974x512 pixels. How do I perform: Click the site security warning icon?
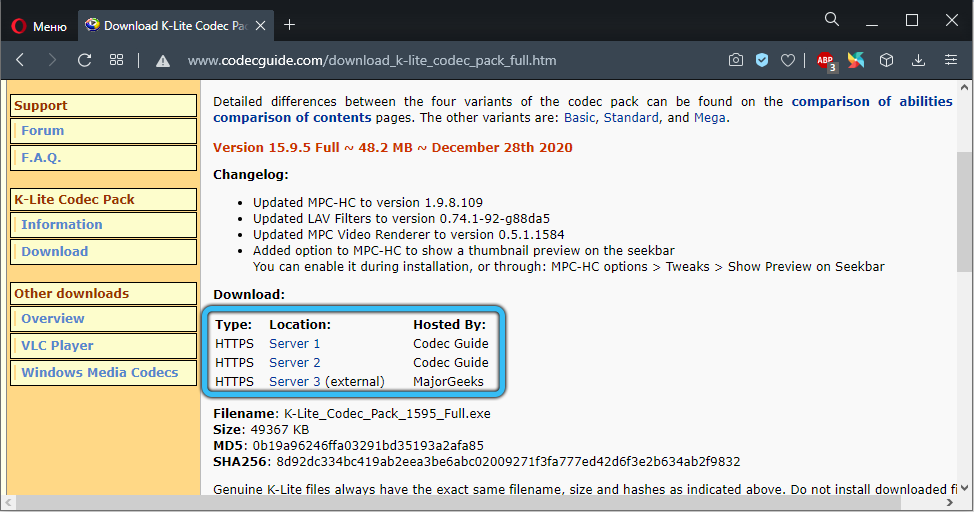pos(163,60)
